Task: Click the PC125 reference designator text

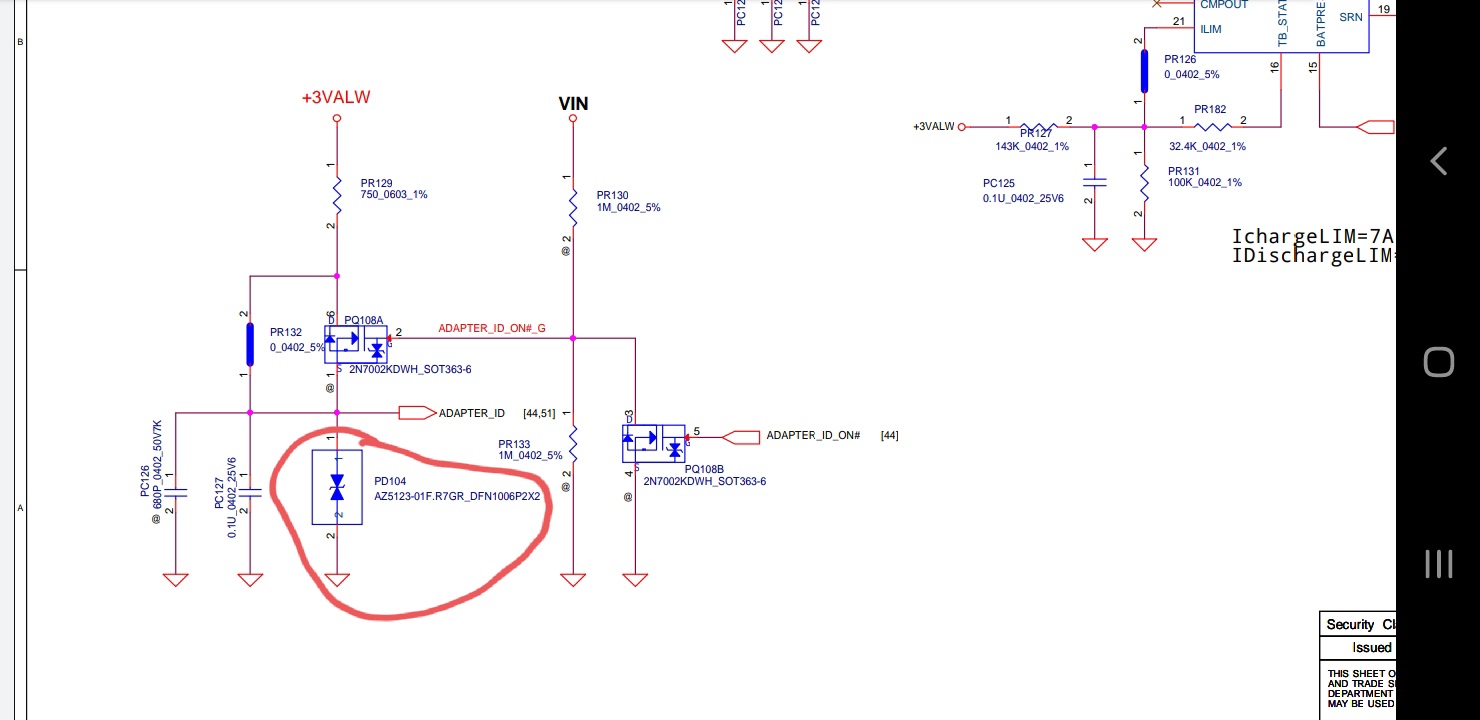Action: [999, 184]
